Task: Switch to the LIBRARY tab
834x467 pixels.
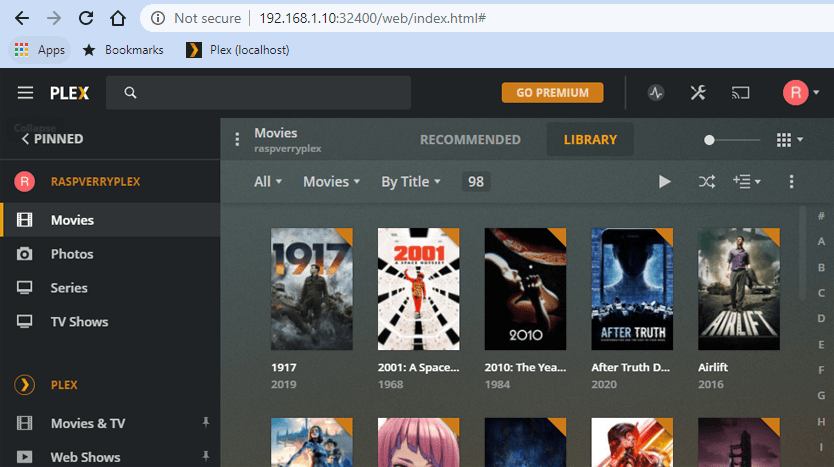Action: [x=590, y=139]
